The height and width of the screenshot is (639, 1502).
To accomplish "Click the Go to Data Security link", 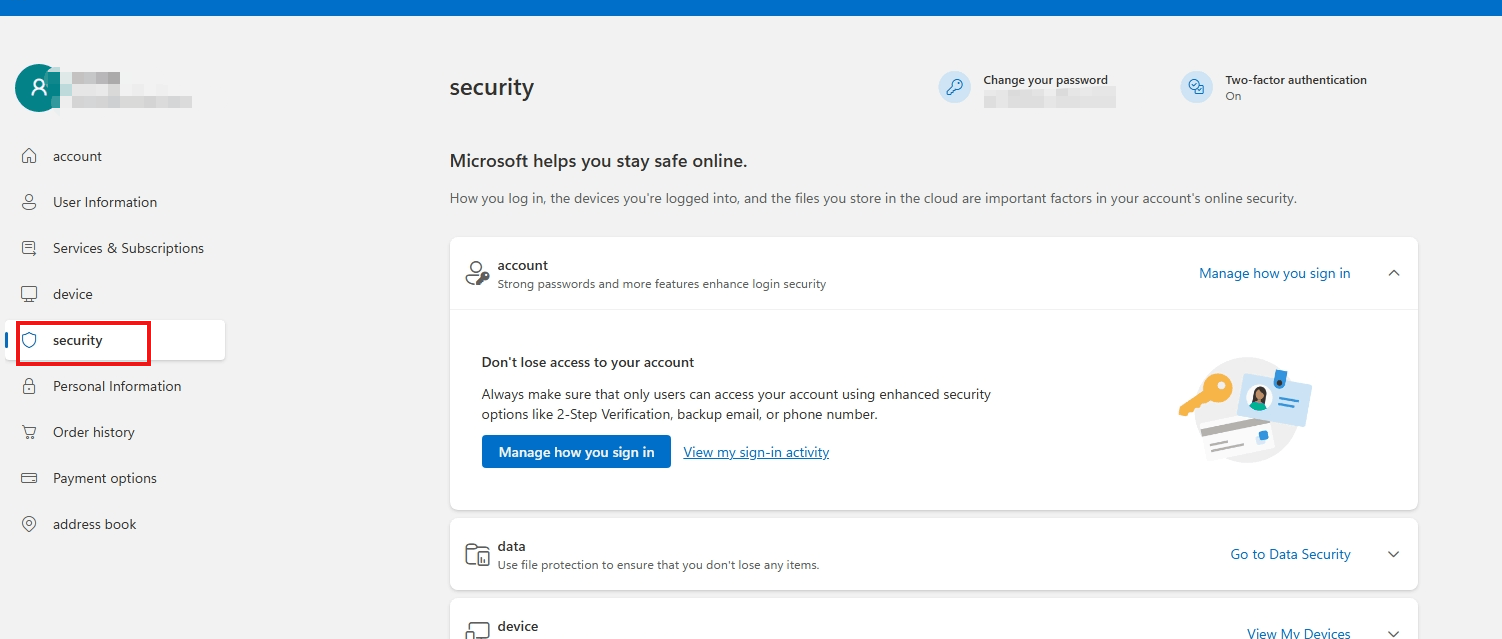I will pos(1290,554).
